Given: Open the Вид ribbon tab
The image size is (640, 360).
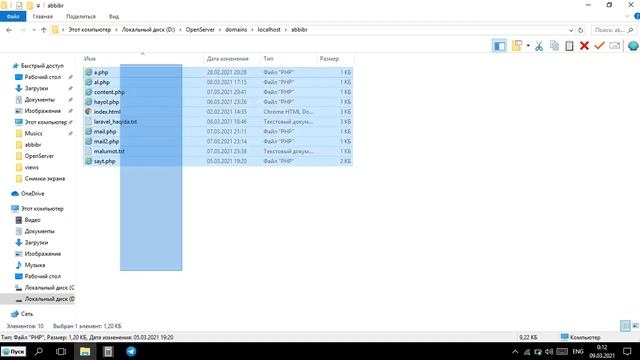Looking at the screenshot, I should coord(114,16).
